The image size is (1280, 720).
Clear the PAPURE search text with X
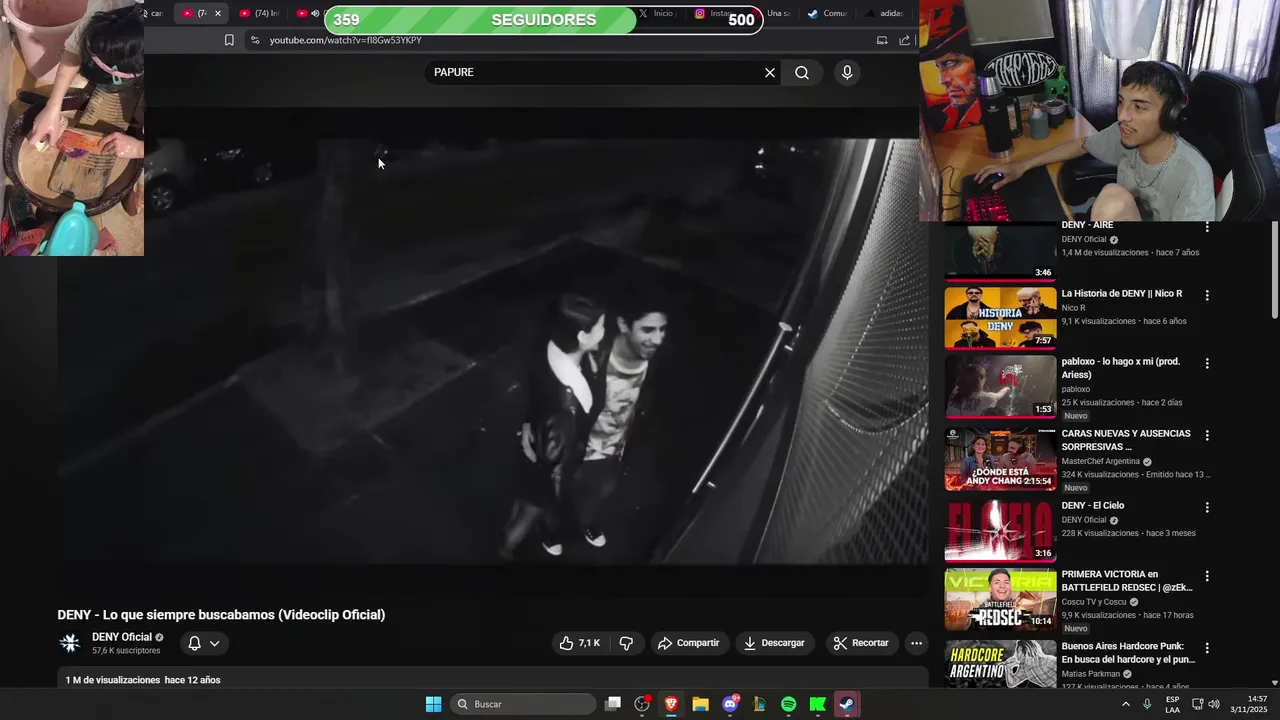tap(770, 72)
